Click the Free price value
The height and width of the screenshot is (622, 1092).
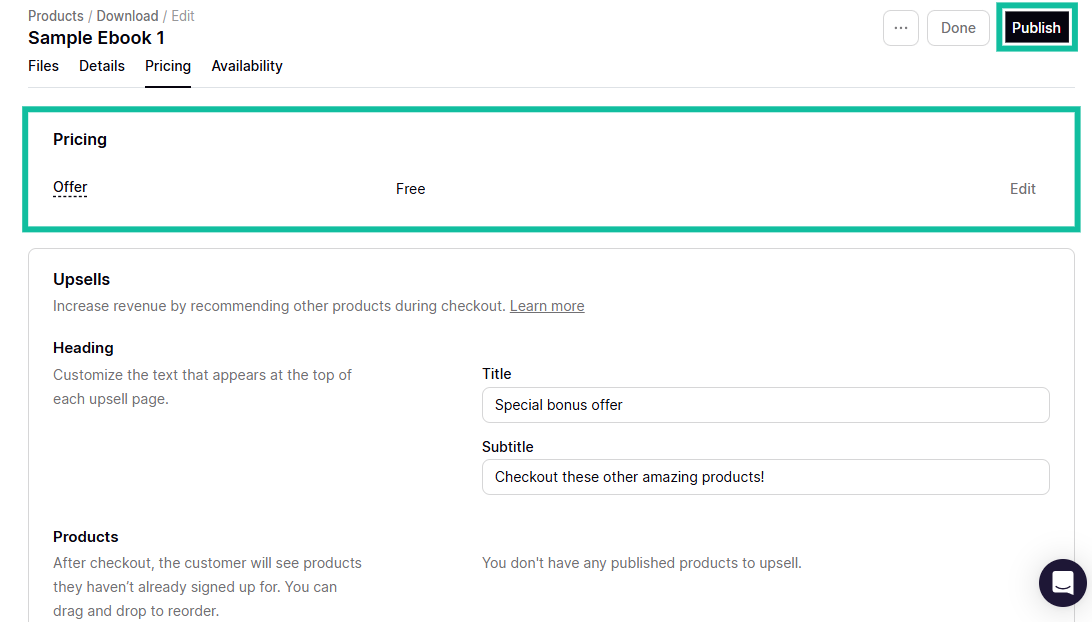[410, 188]
